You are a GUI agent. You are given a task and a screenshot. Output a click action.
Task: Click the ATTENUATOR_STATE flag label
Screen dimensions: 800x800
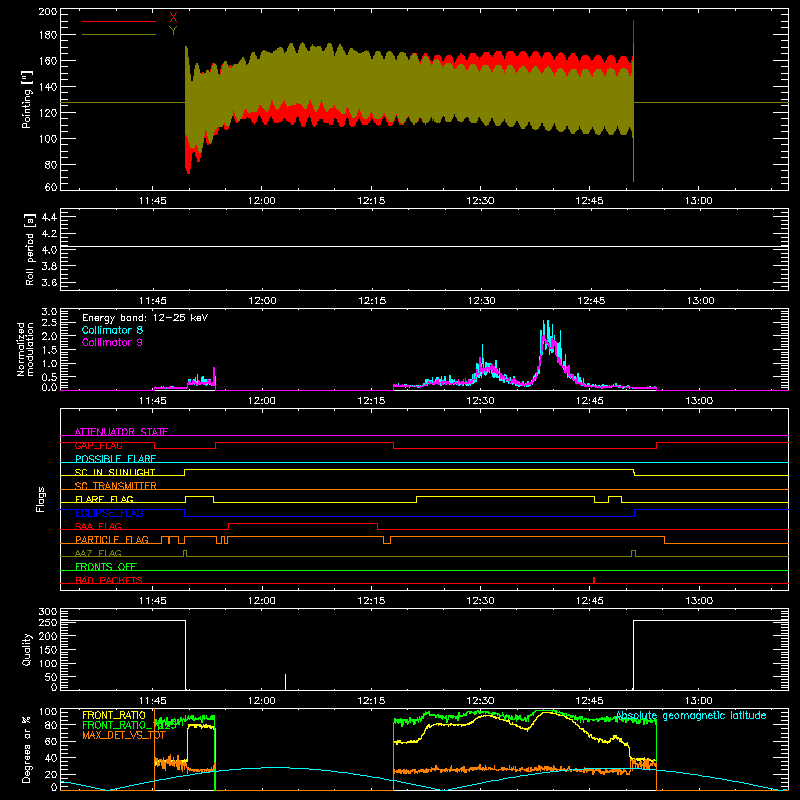pyautogui.click(x=121, y=432)
